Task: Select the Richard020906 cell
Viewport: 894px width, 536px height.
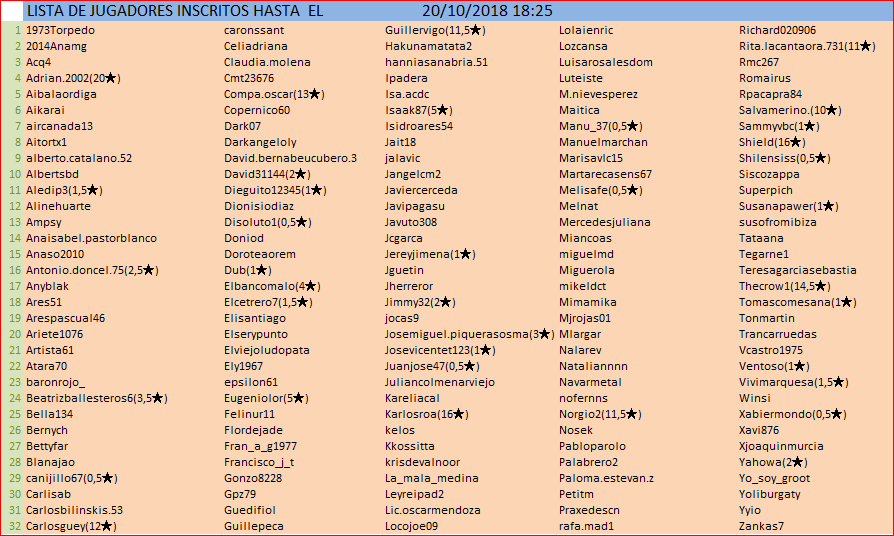Action: pyautogui.click(x=777, y=30)
